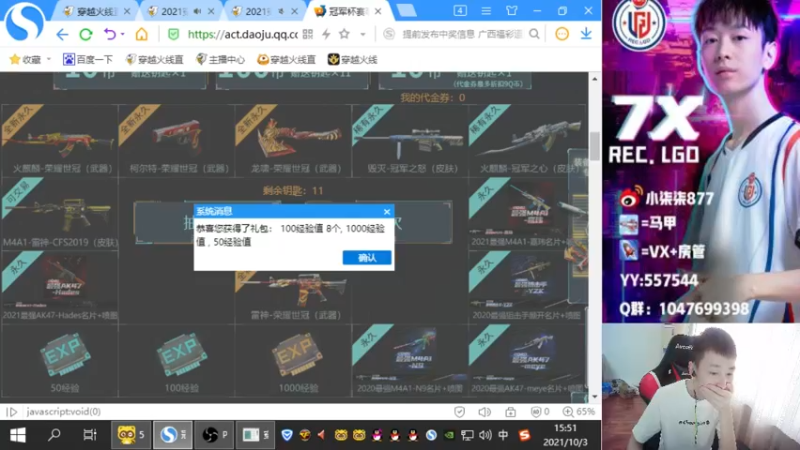Go back with the browser back arrow

(62, 34)
